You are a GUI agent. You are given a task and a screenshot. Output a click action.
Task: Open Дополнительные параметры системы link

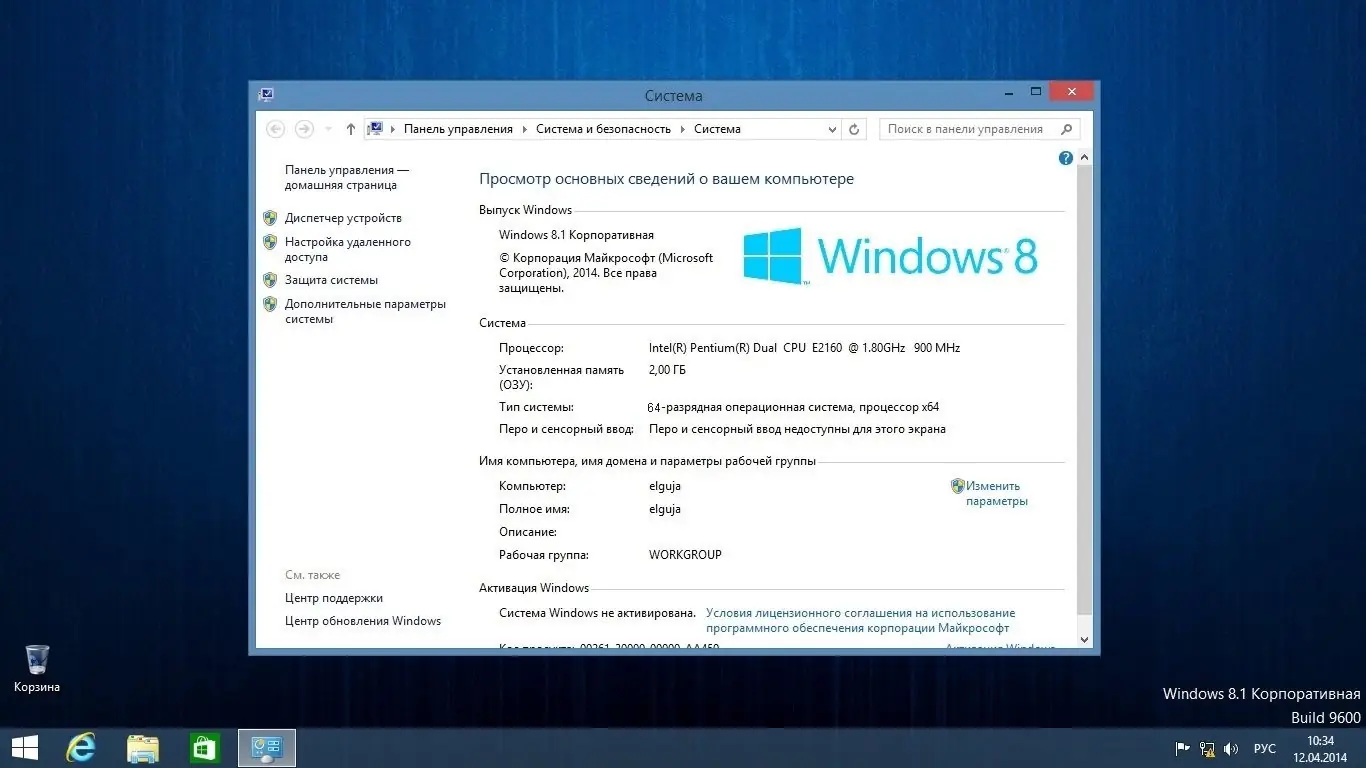365,311
